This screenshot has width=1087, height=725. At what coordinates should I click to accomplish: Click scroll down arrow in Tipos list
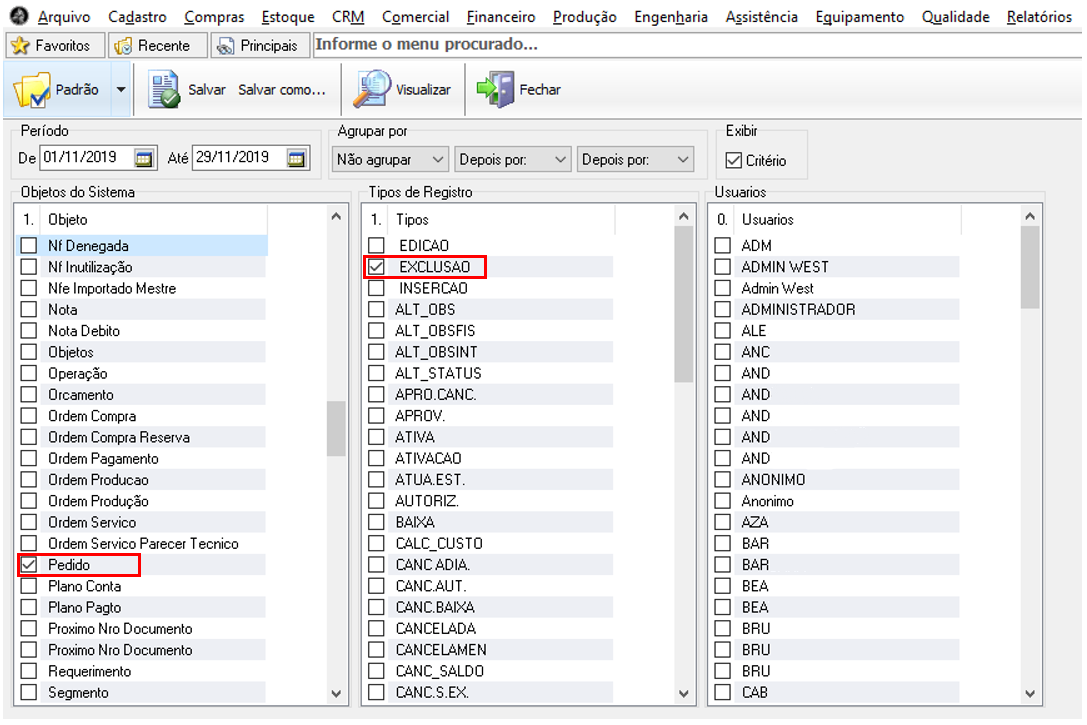pyautogui.click(x=684, y=693)
